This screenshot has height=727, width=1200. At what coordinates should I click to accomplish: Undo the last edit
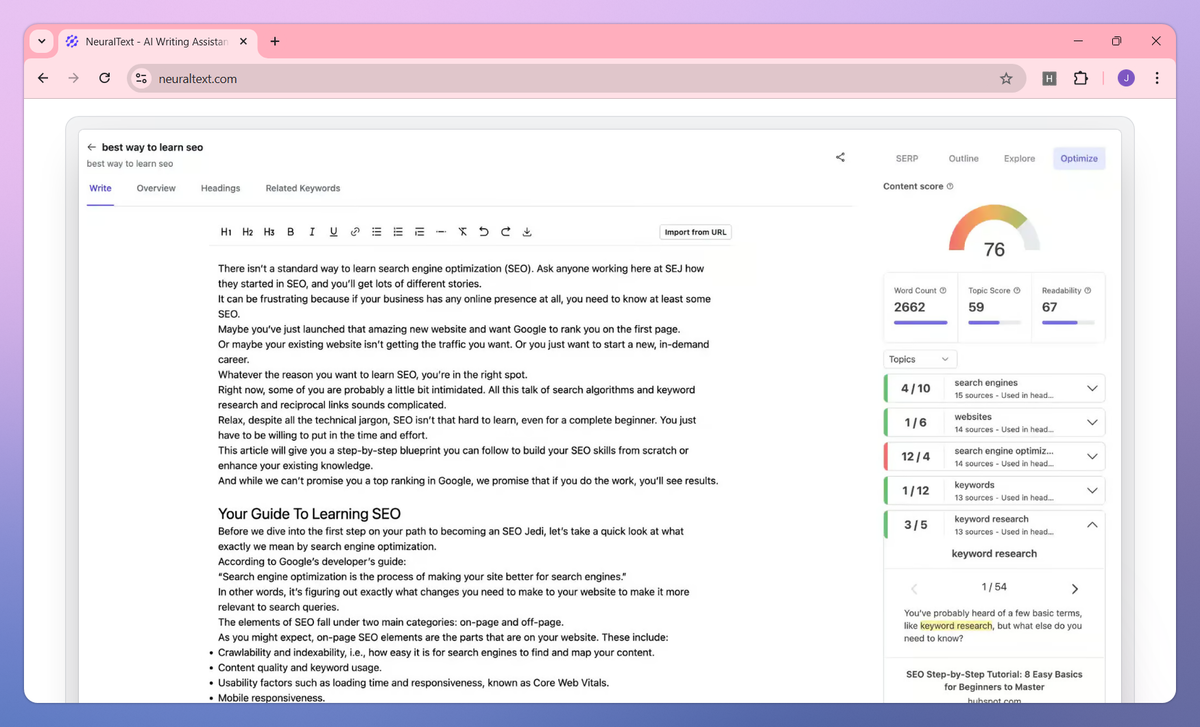pos(483,231)
